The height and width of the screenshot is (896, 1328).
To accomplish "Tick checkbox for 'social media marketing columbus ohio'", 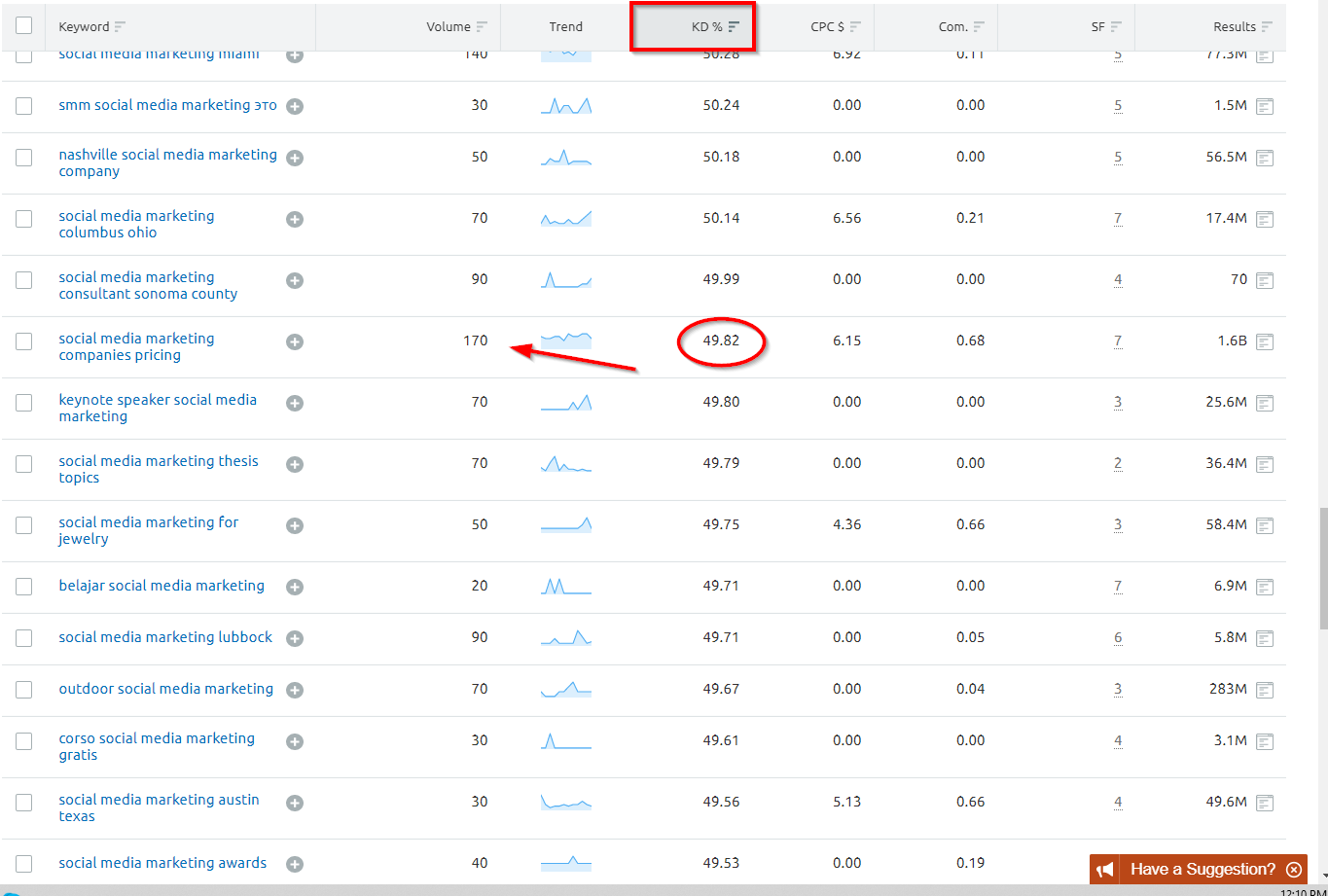I will point(24,219).
